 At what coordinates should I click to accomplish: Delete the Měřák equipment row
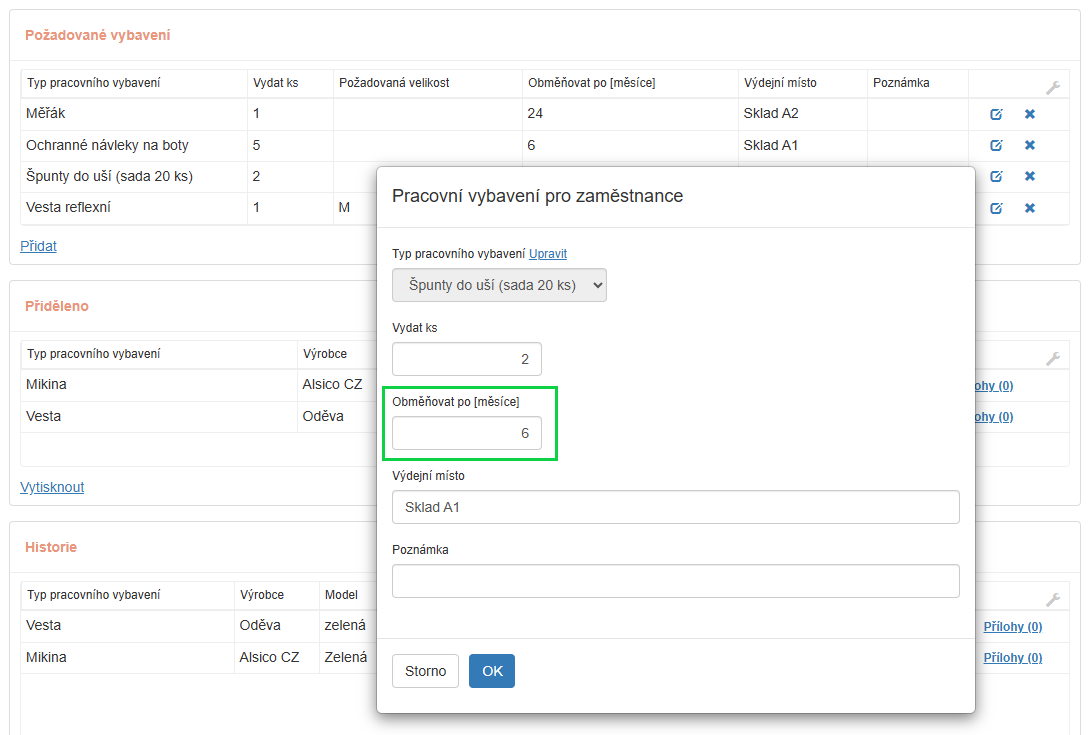point(1029,114)
